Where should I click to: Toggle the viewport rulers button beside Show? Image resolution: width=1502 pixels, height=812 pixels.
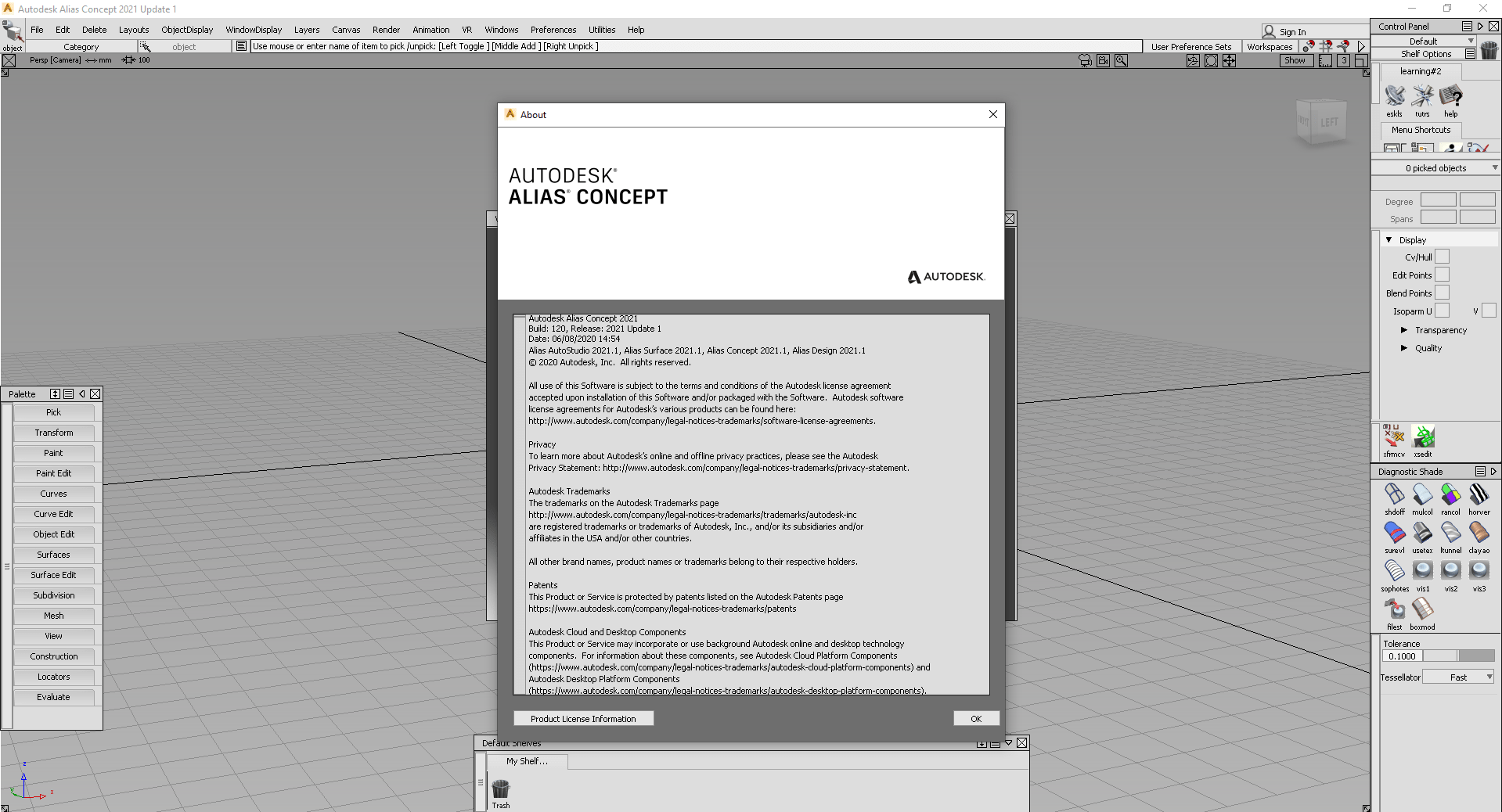point(1325,60)
